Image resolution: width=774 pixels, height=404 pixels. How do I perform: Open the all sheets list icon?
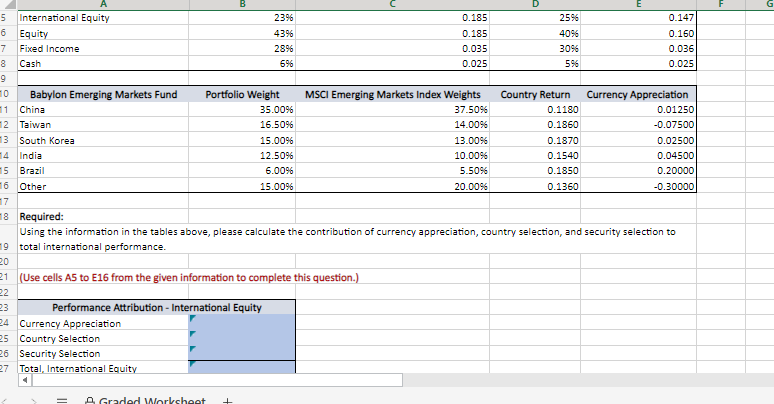coord(62,401)
